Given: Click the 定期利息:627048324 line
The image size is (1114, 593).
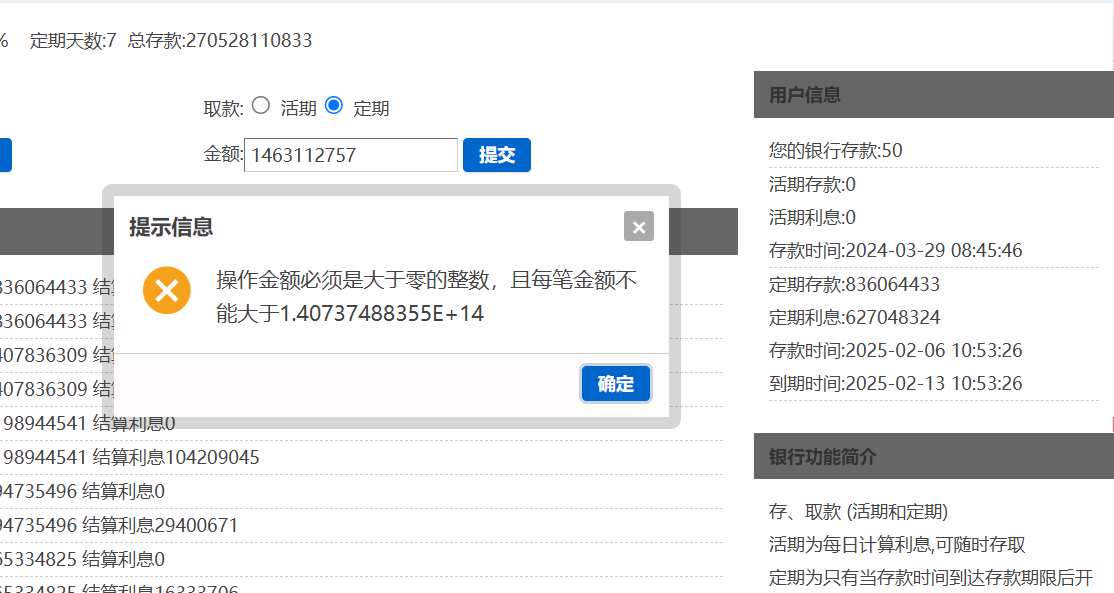Looking at the screenshot, I should coord(854,318).
